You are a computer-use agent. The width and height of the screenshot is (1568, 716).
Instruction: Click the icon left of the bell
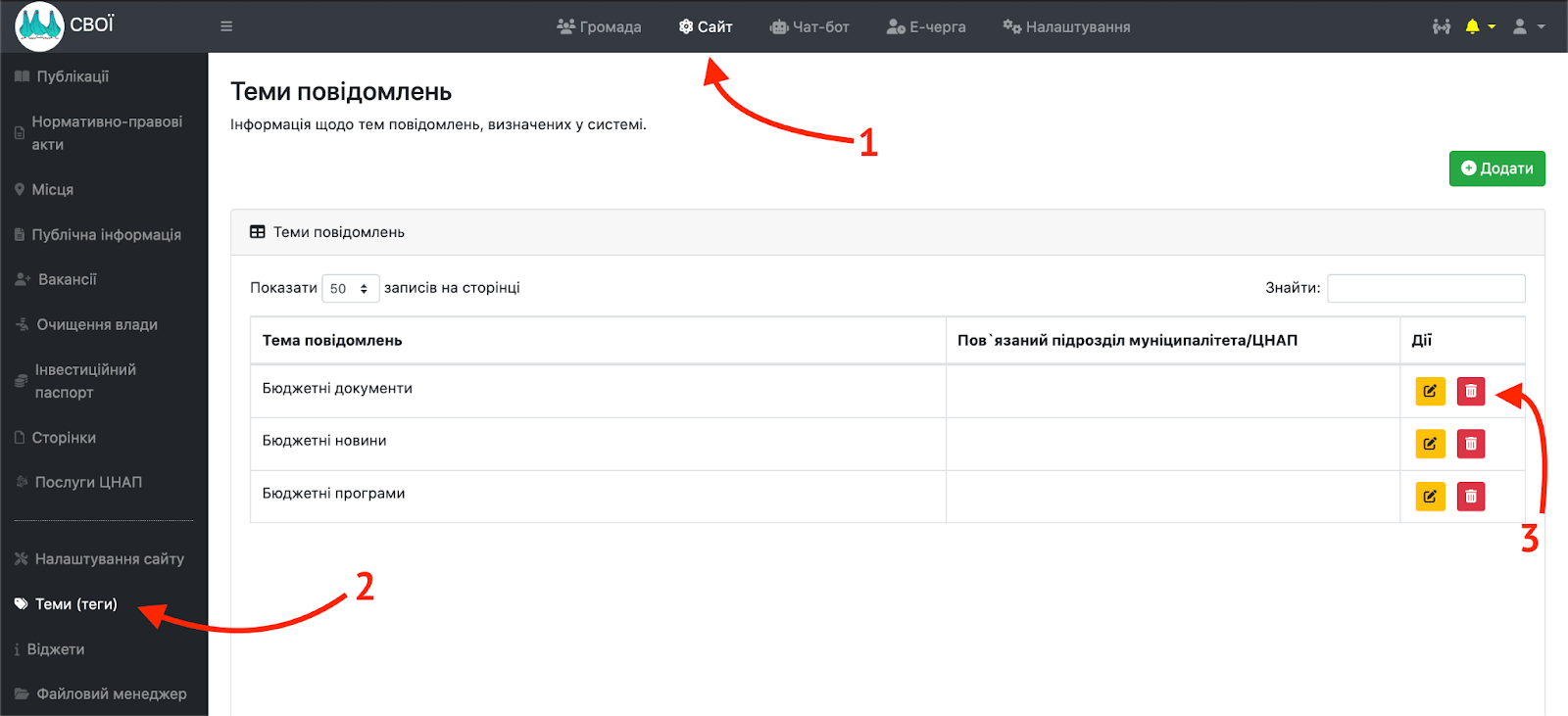(x=1441, y=26)
